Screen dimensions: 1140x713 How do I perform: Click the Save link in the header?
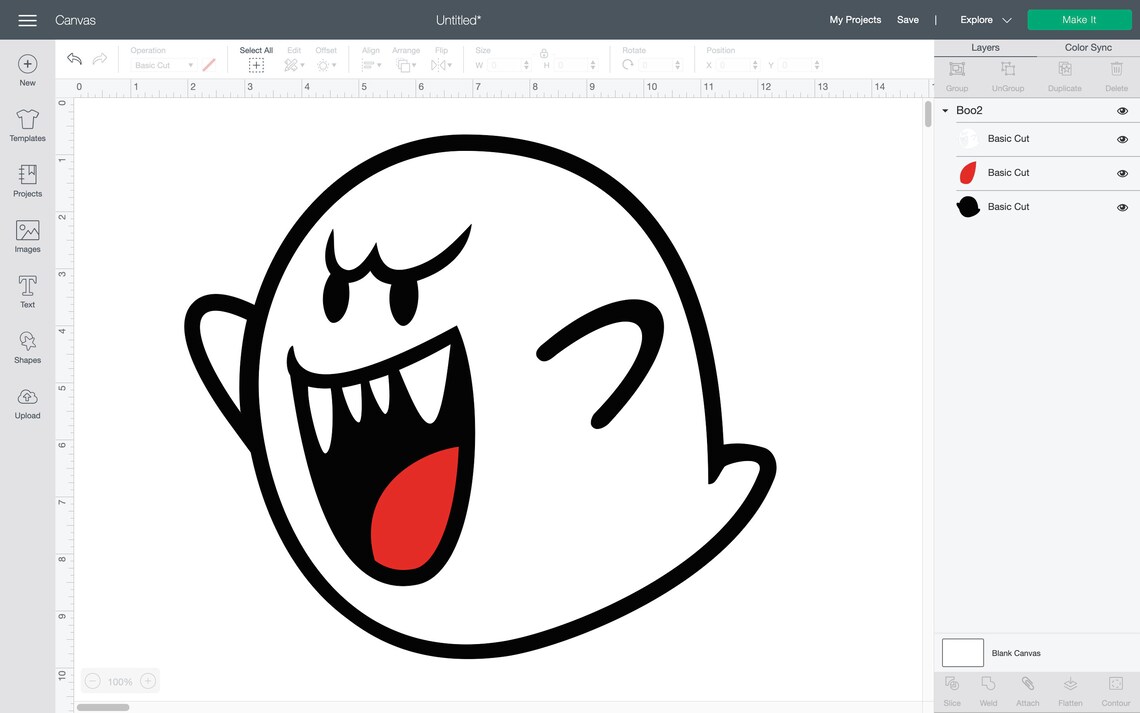pos(908,19)
